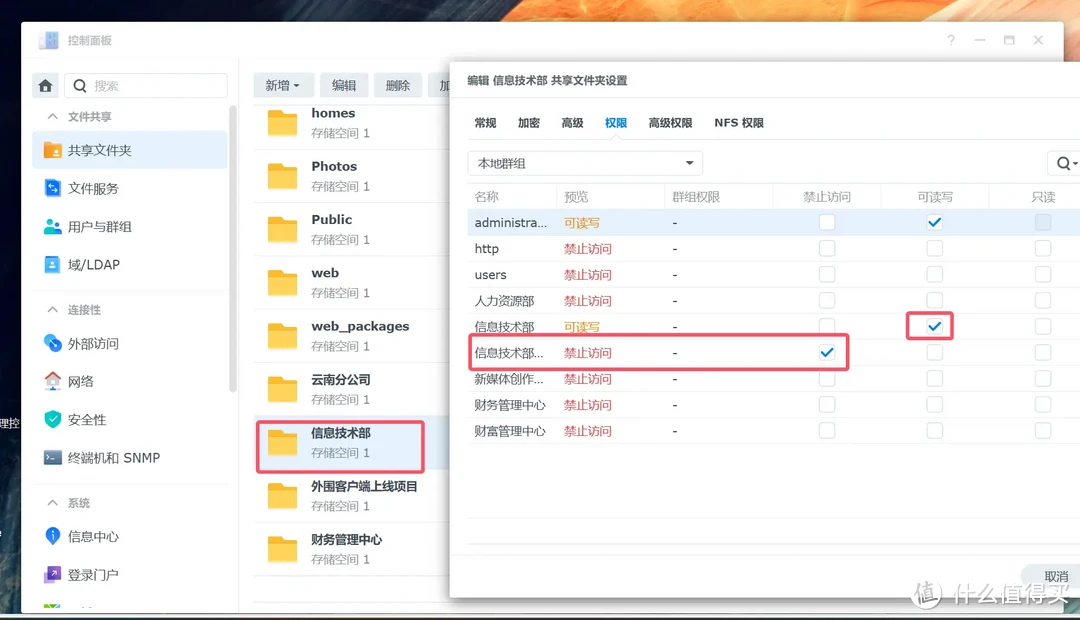The image size is (1080, 620).
Task: Click the 删除 button in the toolbar
Action: point(397,85)
